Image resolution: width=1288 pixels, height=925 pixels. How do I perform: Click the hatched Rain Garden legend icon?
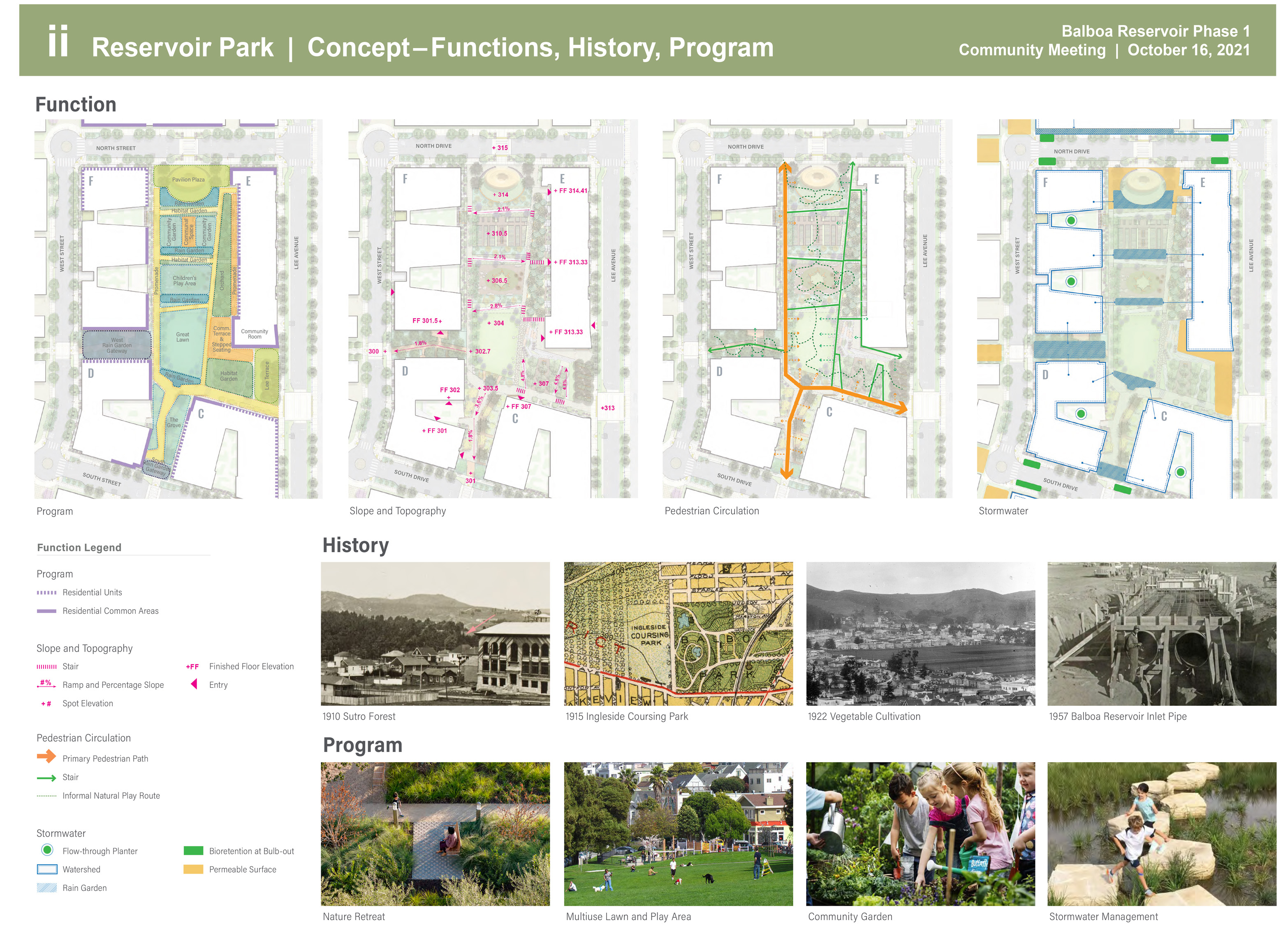click(x=46, y=888)
